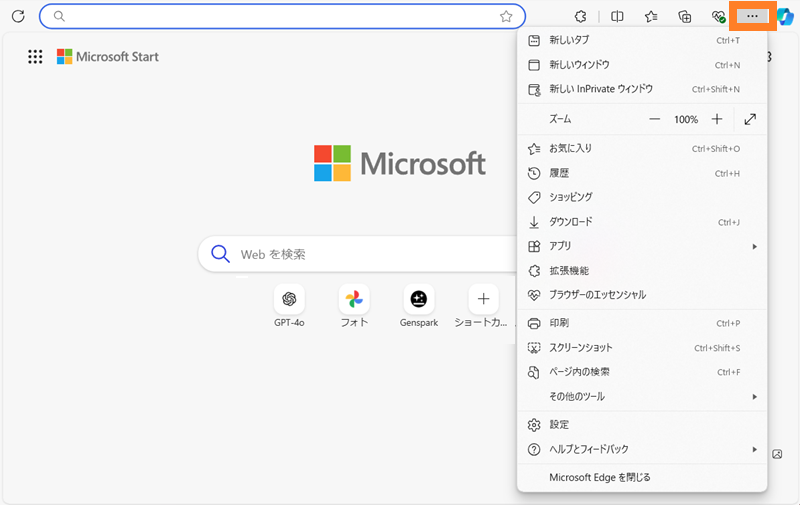Click the Web を検索 search box
The height and width of the screenshot is (505, 800).
click(357, 254)
